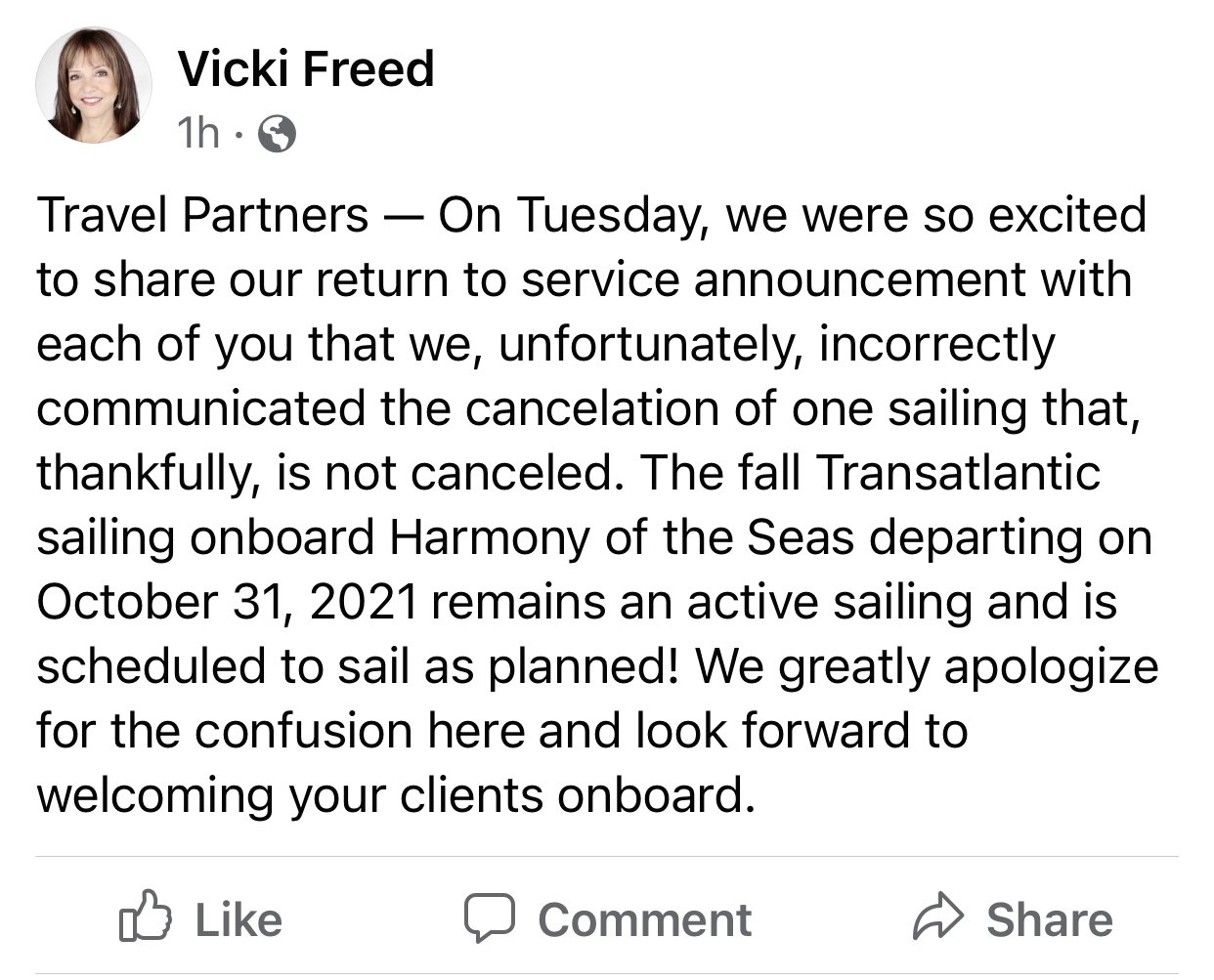Click 'On Tuesday' in the first line
Image resolution: width=1214 pixels, height=980 pixels.
click(572, 216)
